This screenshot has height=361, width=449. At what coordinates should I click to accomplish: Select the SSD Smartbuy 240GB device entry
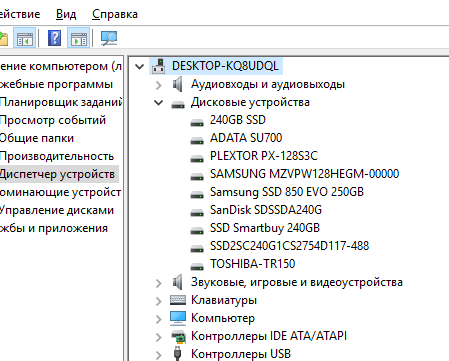point(265,228)
